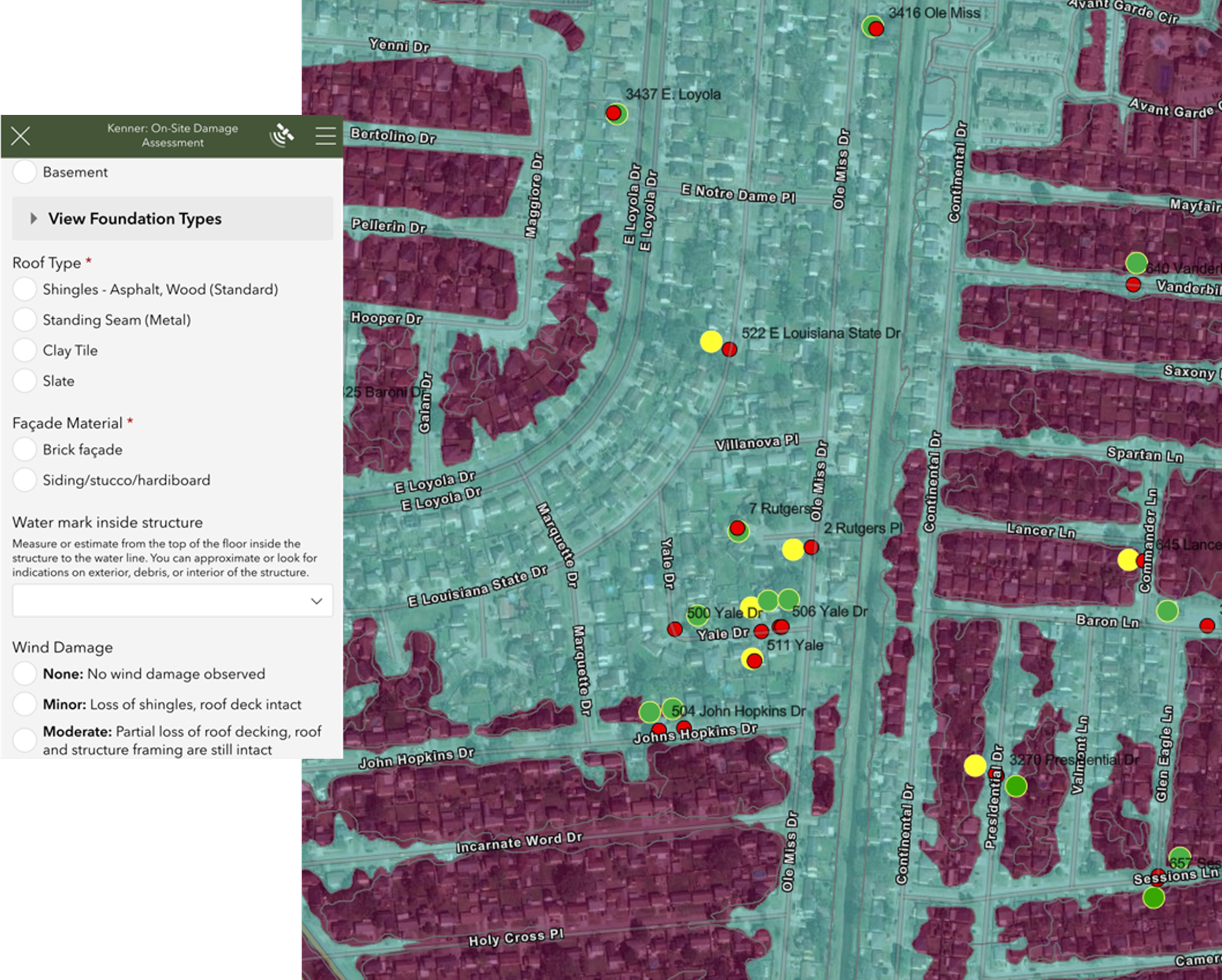The image size is (1222, 980).
Task: Click the green marker at 500 Yale Dr
Action: (x=697, y=615)
